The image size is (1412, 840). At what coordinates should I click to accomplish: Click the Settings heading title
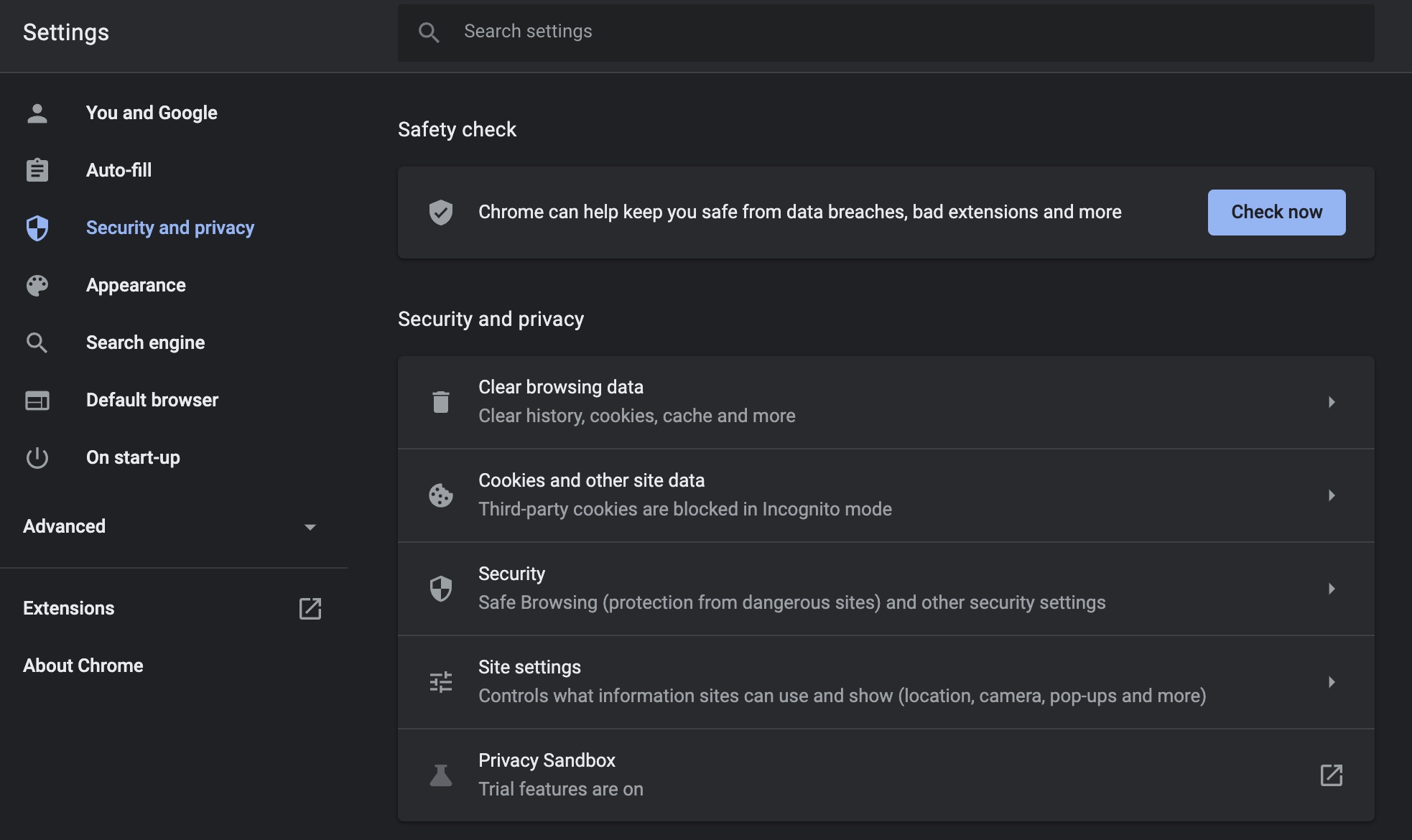point(66,32)
